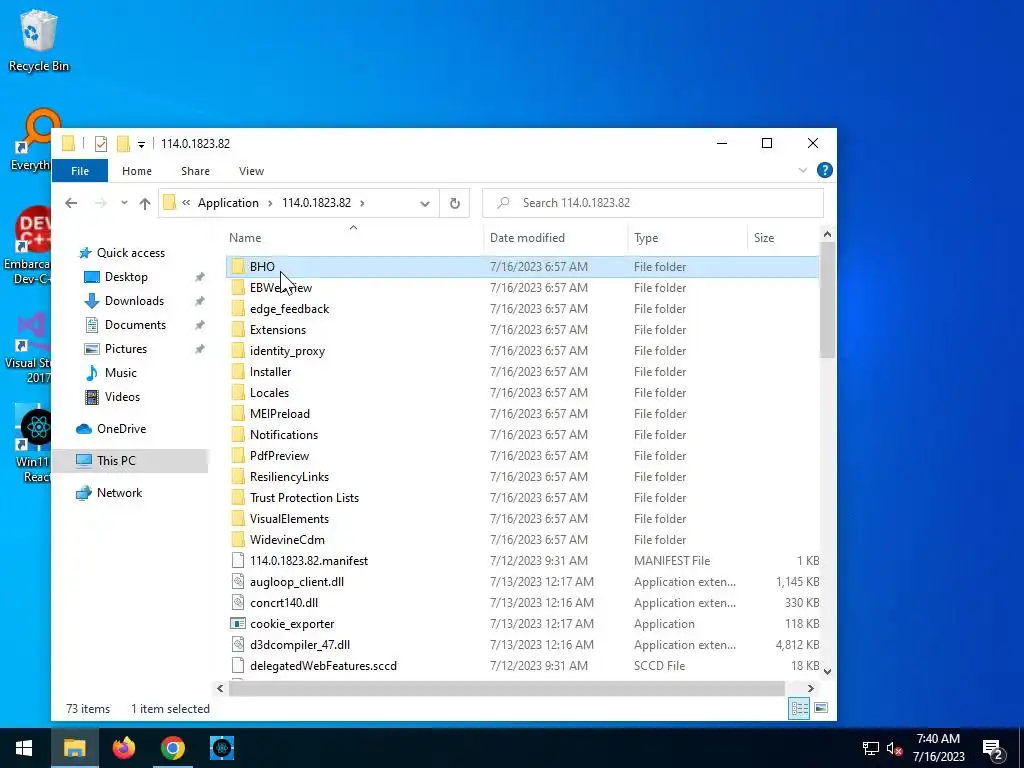This screenshot has width=1024, height=768.
Task: Switch to Large icons view icon
Action: (821, 709)
